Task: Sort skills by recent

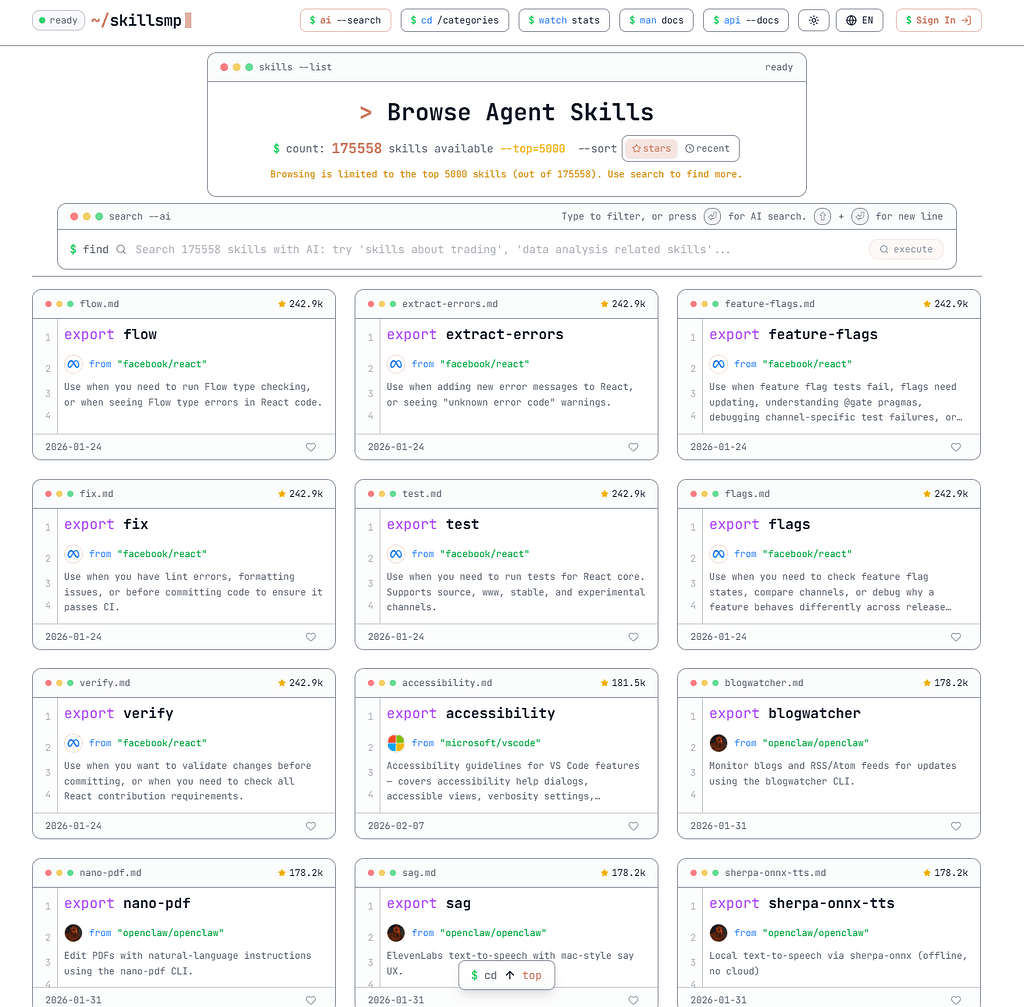Action: [x=707, y=148]
